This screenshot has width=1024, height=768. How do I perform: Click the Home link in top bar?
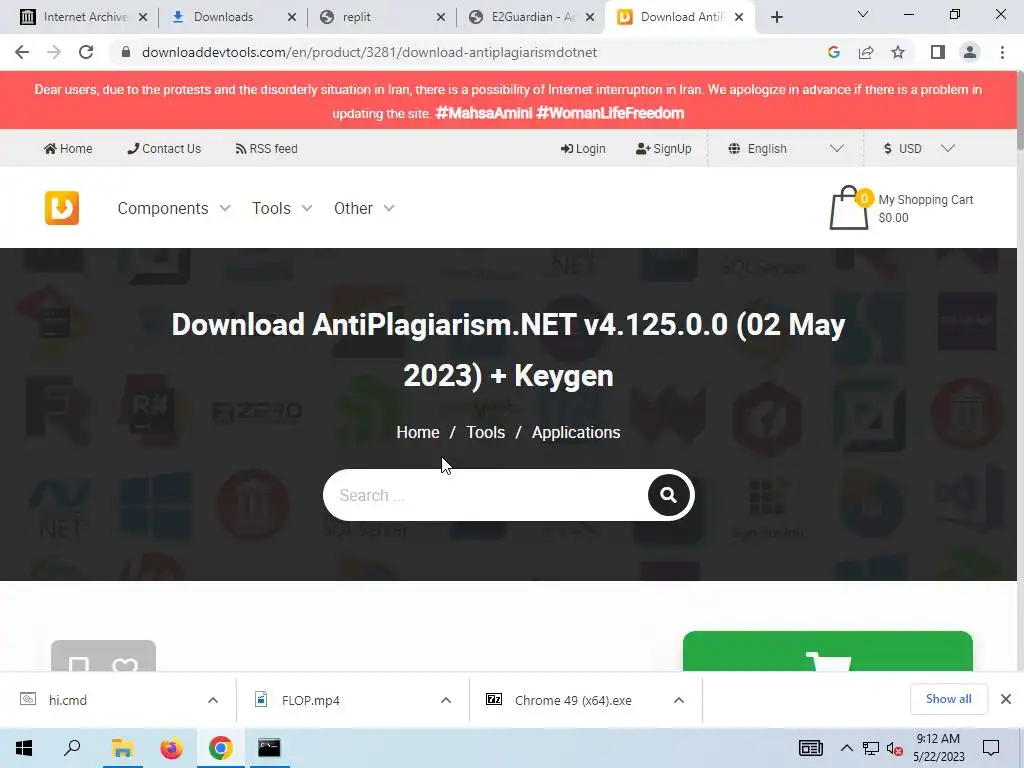[x=68, y=149]
